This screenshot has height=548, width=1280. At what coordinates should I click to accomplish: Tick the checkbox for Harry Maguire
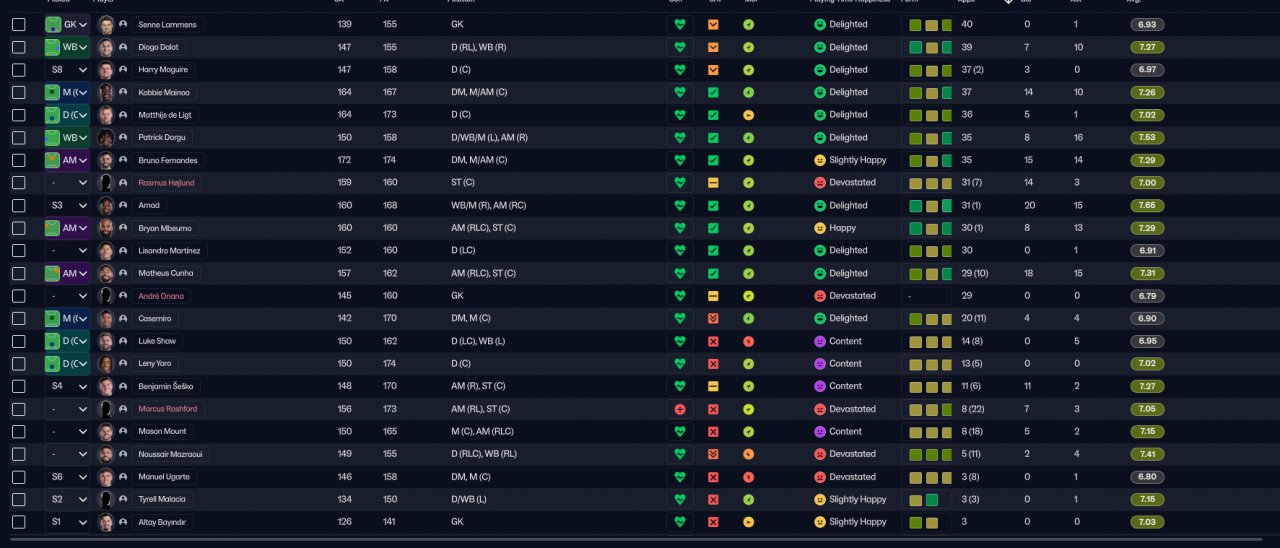(x=19, y=70)
